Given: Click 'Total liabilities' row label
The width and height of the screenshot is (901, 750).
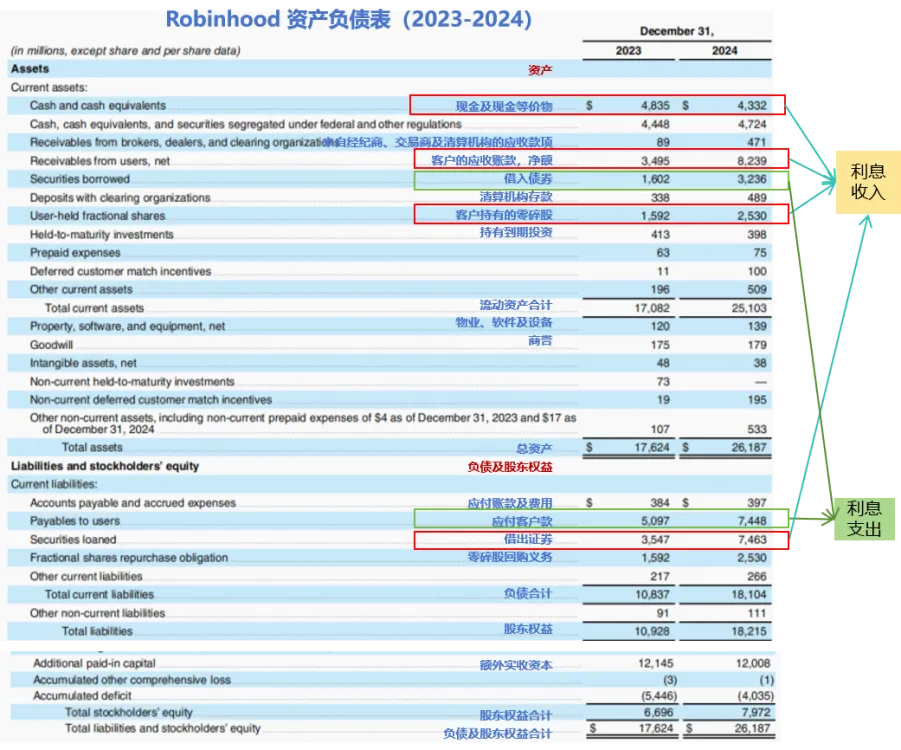Looking at the screenshot, I should click(x=97, y=631).
